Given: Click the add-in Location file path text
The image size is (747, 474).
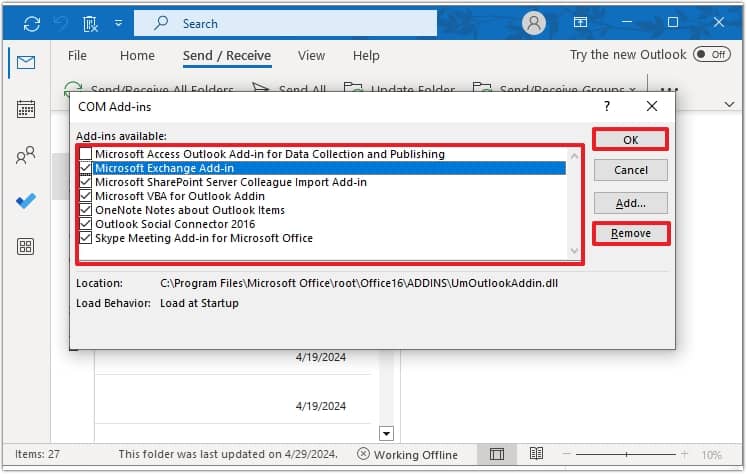Looking at the screenshot, I should [x=359, y=283].
